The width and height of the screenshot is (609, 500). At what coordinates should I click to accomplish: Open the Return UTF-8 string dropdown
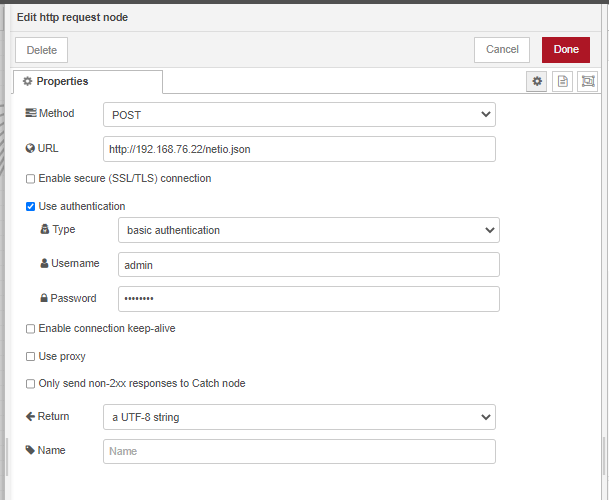pyautogui.click(x=299, y=417)
